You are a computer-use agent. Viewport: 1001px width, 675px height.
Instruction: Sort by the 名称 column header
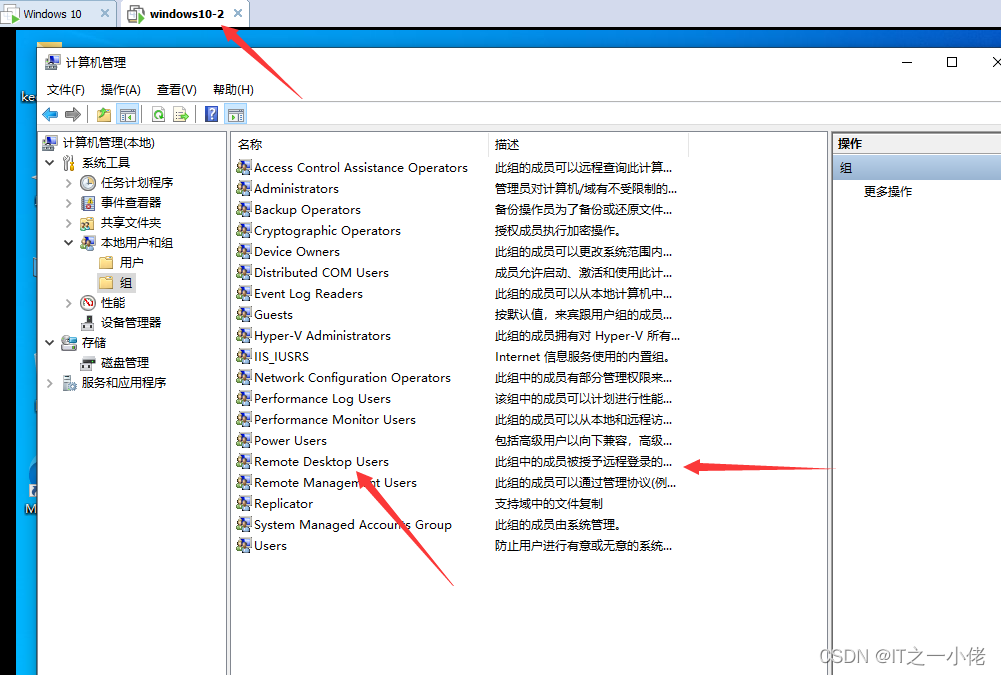click(361, 144)
